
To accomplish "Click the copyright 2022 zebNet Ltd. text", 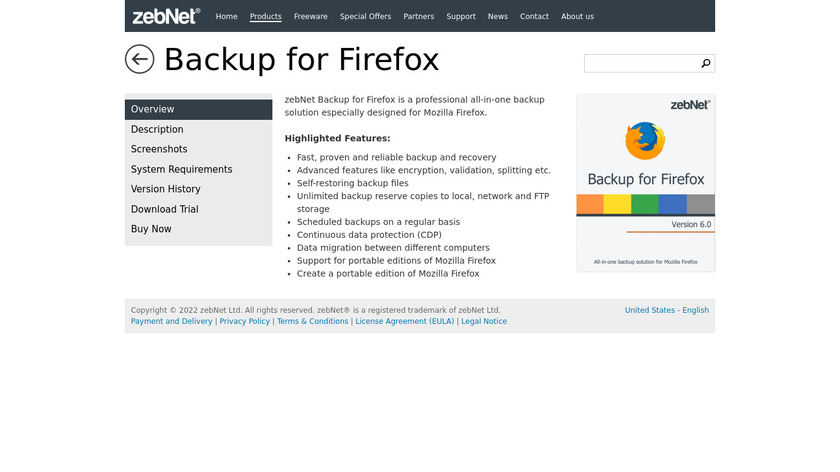I will coord(316,310).
